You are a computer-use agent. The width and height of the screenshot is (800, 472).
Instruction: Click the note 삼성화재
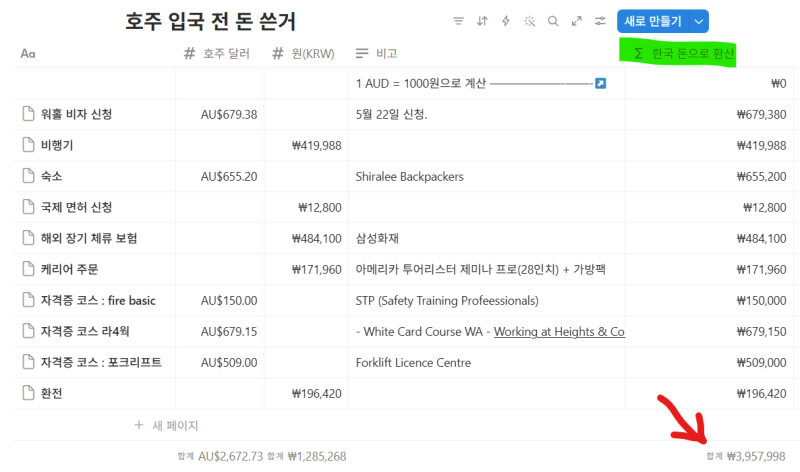pos(377,238)
